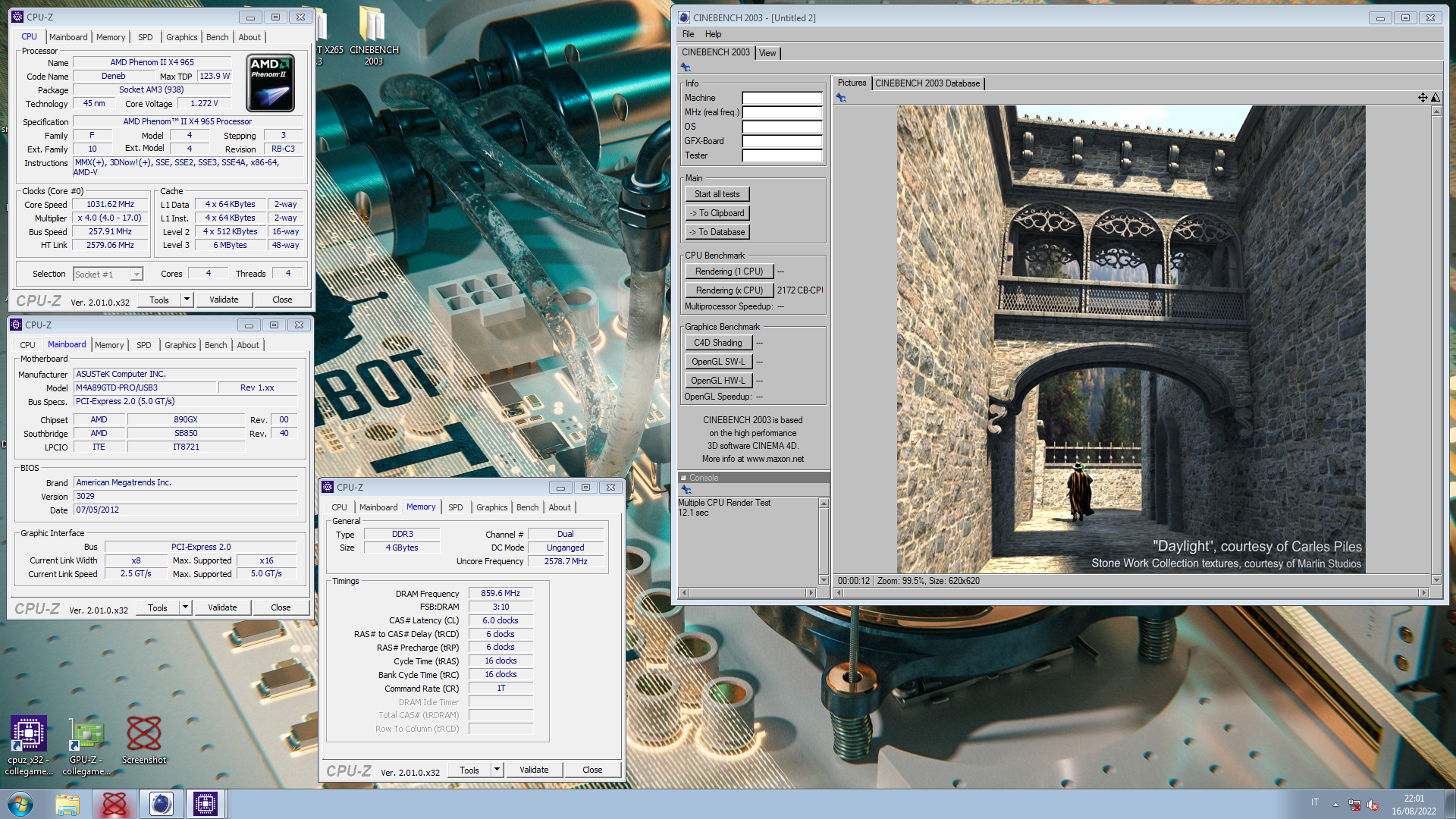Click the CPU-Z chip icon in taskbar
The width and height of the screenshot is (1456, 819).
206,804
